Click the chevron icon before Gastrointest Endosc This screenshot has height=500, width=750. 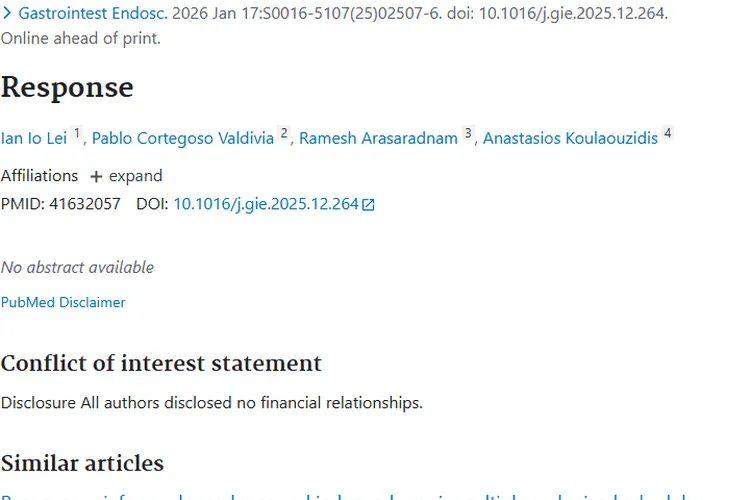pyautogui.click(x=7, y=14)
